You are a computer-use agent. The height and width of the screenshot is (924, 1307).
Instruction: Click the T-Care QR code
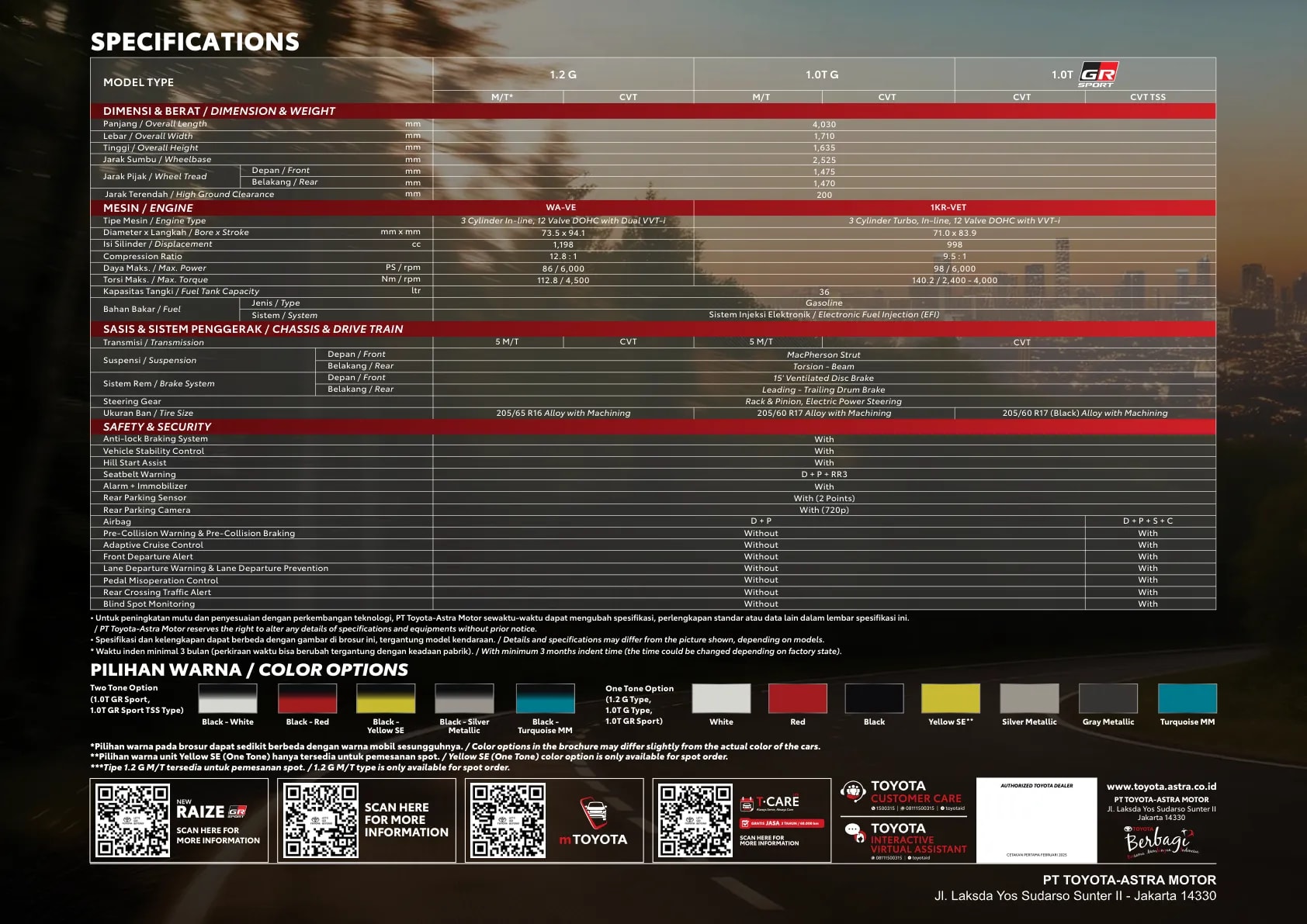click(695, 820)
